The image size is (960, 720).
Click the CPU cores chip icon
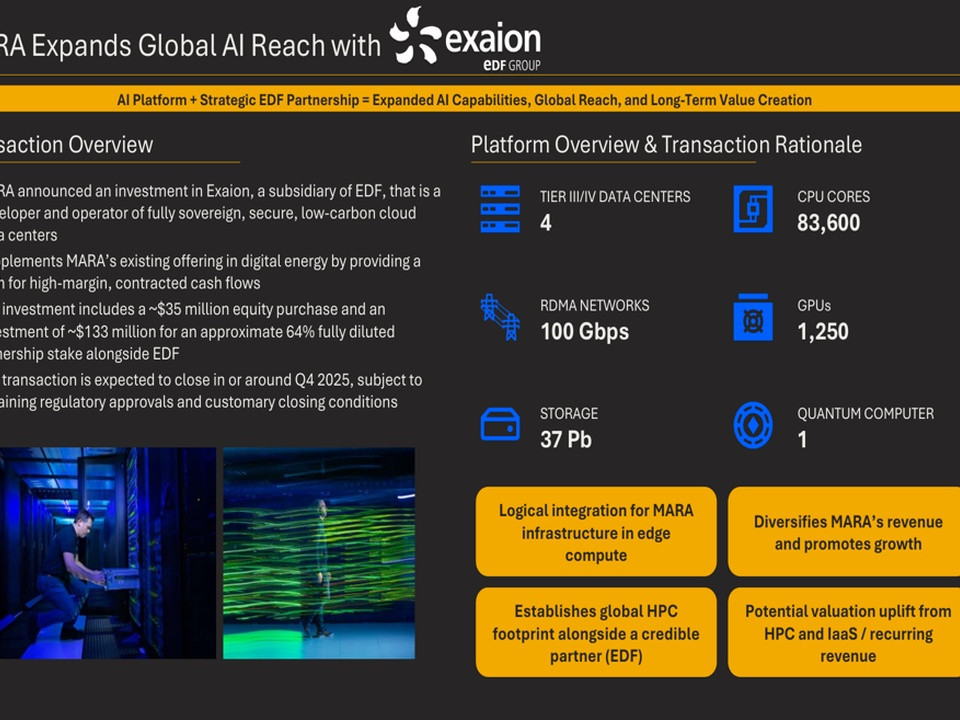(753, 209)
